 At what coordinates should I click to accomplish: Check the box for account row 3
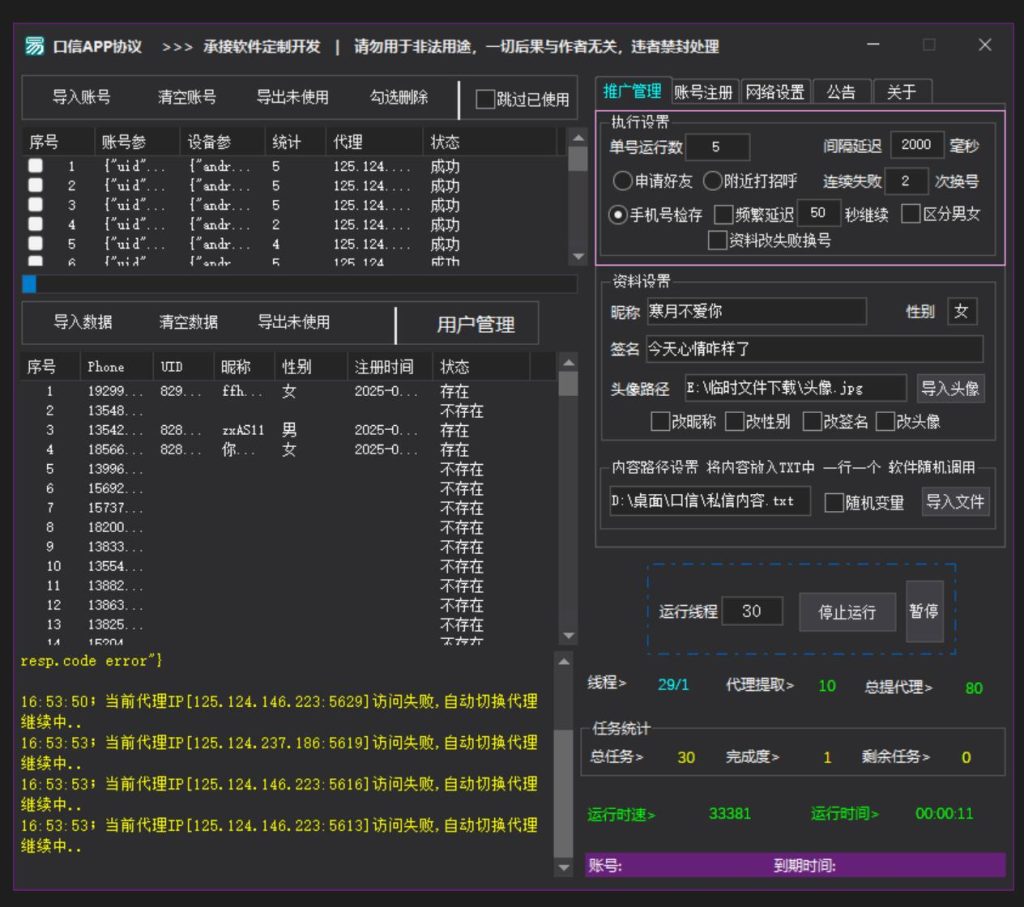pos(35,205)
